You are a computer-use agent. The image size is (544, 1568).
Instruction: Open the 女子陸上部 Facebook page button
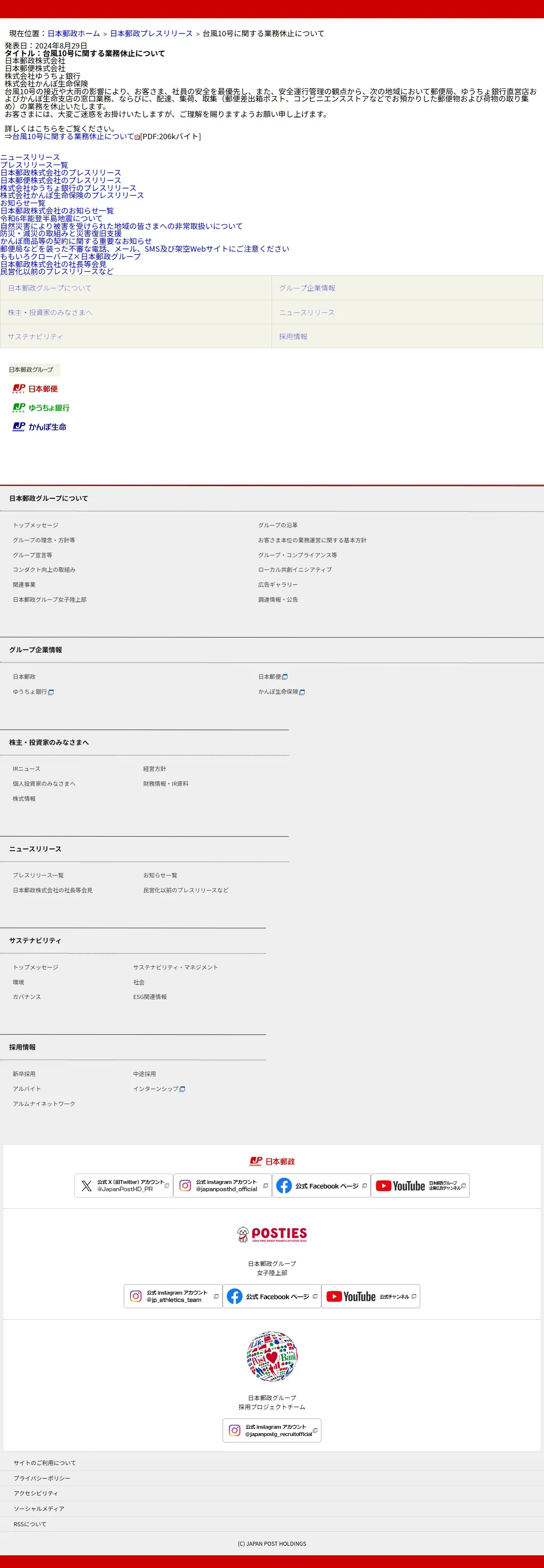(272, 1296)
